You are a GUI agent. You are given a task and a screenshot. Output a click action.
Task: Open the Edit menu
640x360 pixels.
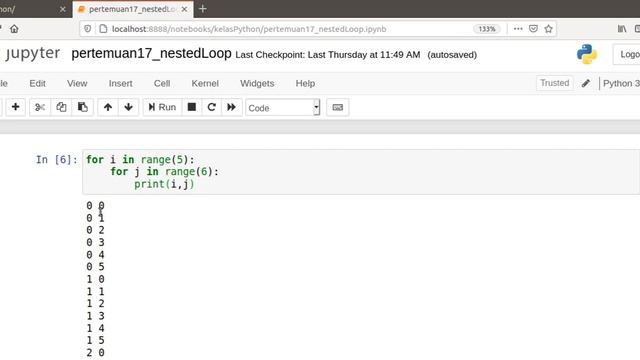pos(38,83)
